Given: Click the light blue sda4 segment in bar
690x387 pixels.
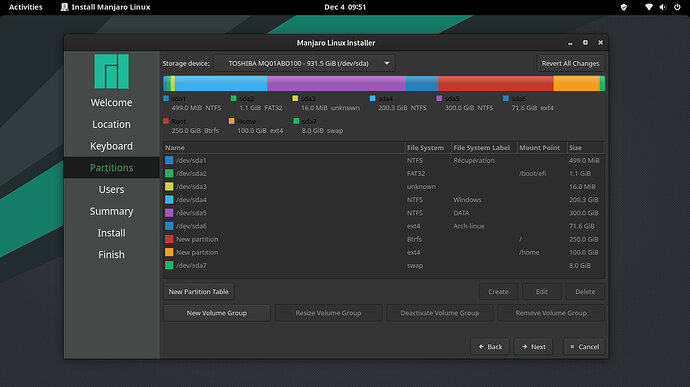Looking at the screenshot, I should click(x=221, y=84).
